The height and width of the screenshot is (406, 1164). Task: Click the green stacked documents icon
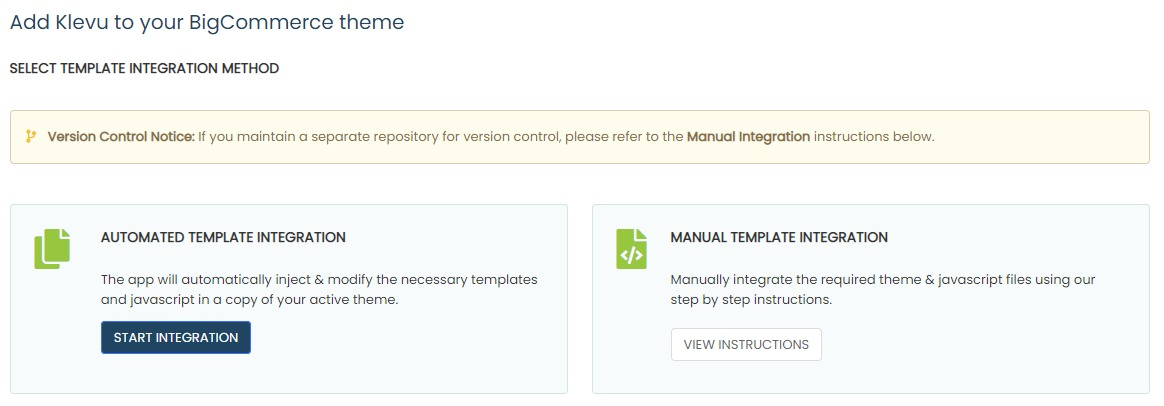pyautogui.click(x=53, y=249)
